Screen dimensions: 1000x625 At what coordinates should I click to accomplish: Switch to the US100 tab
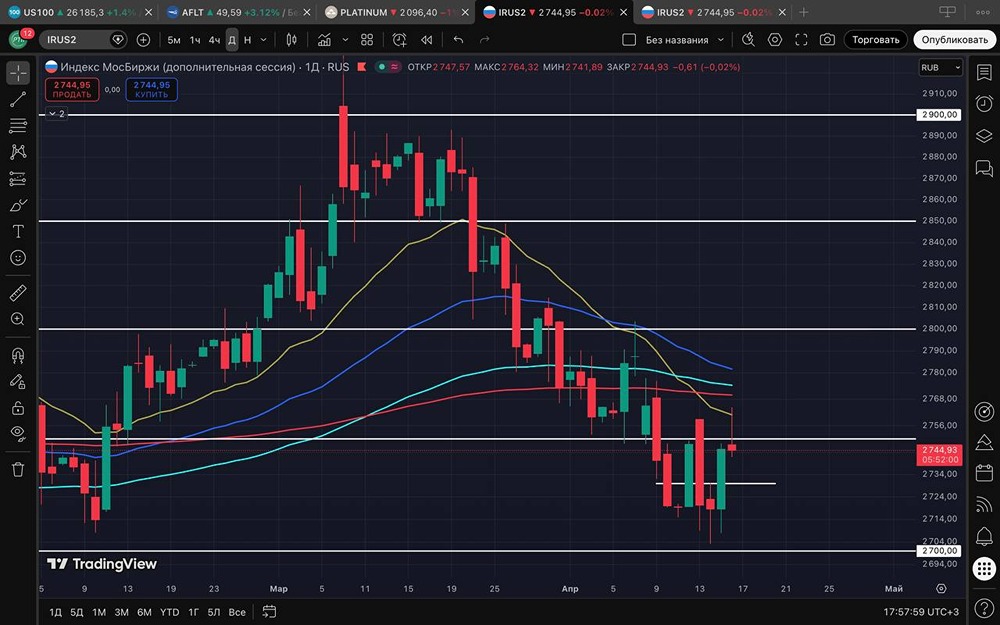tap(79, 12)
